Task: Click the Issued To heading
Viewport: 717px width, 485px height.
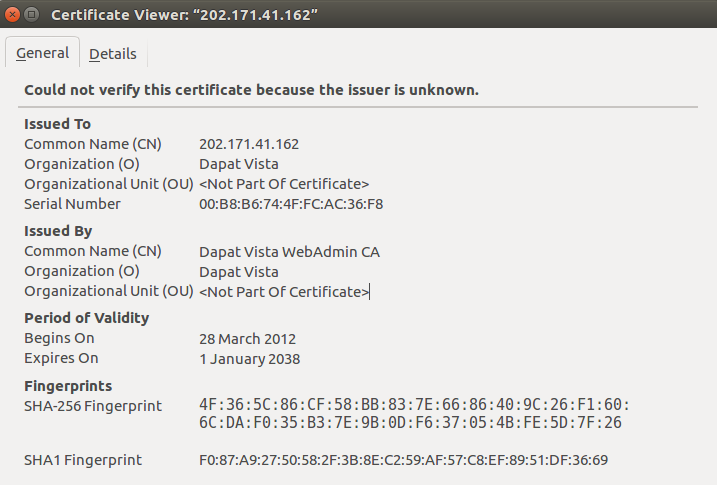Action: click(57, 124)
